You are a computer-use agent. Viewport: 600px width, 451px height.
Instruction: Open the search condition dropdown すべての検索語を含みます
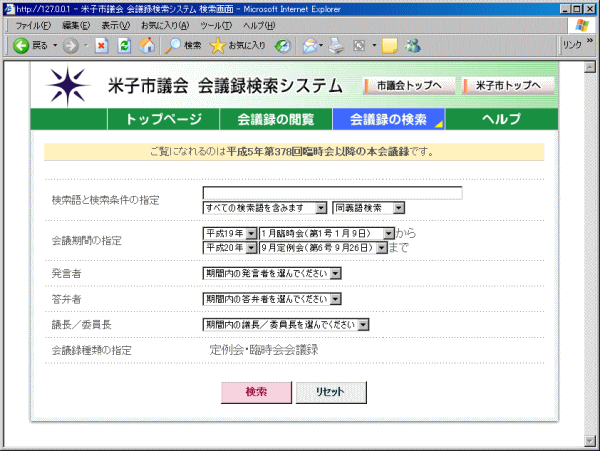click(265, 208)
